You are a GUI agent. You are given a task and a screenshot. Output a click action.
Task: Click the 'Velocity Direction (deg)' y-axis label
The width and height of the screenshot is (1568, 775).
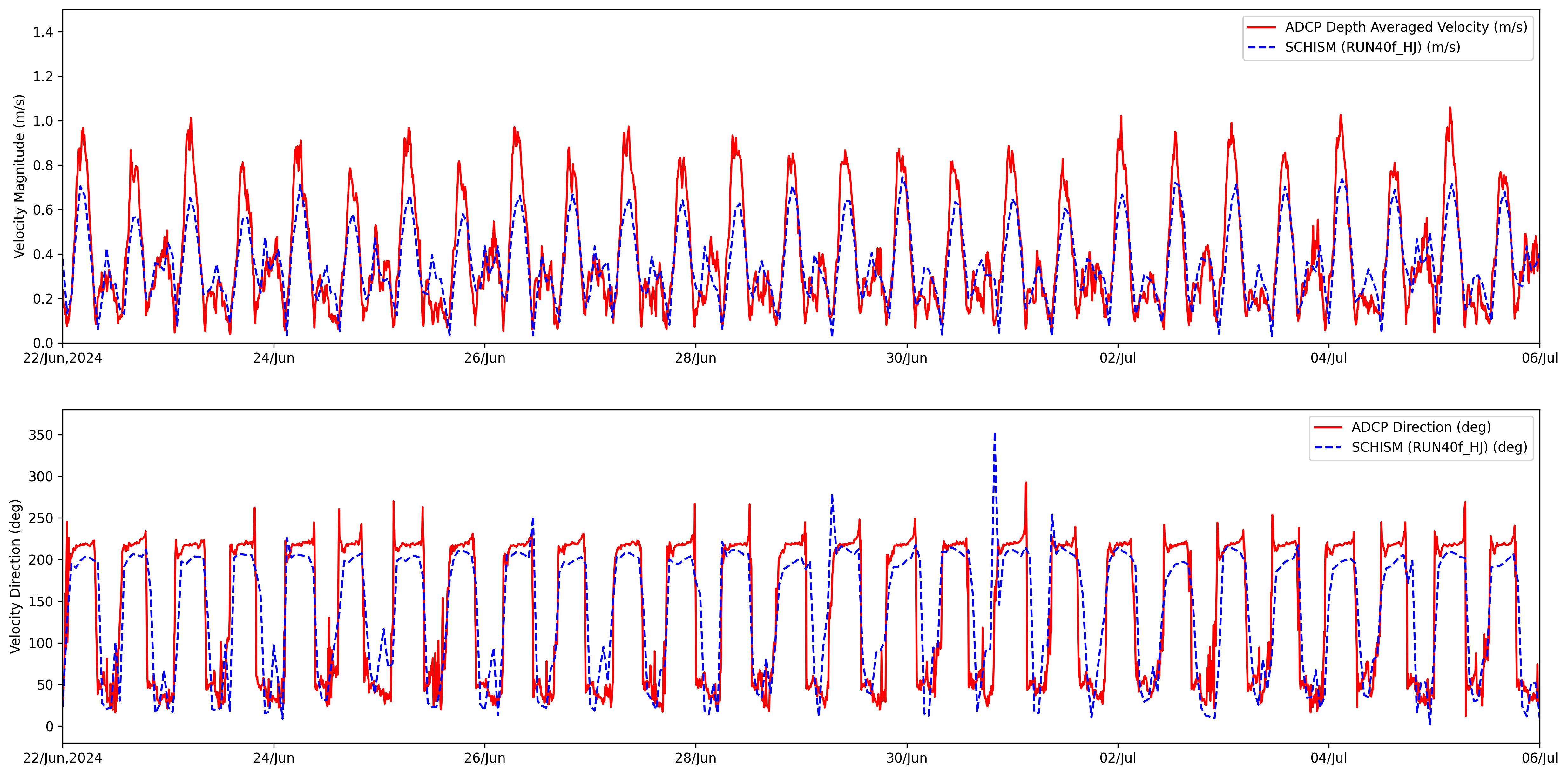tap(15, 576)
